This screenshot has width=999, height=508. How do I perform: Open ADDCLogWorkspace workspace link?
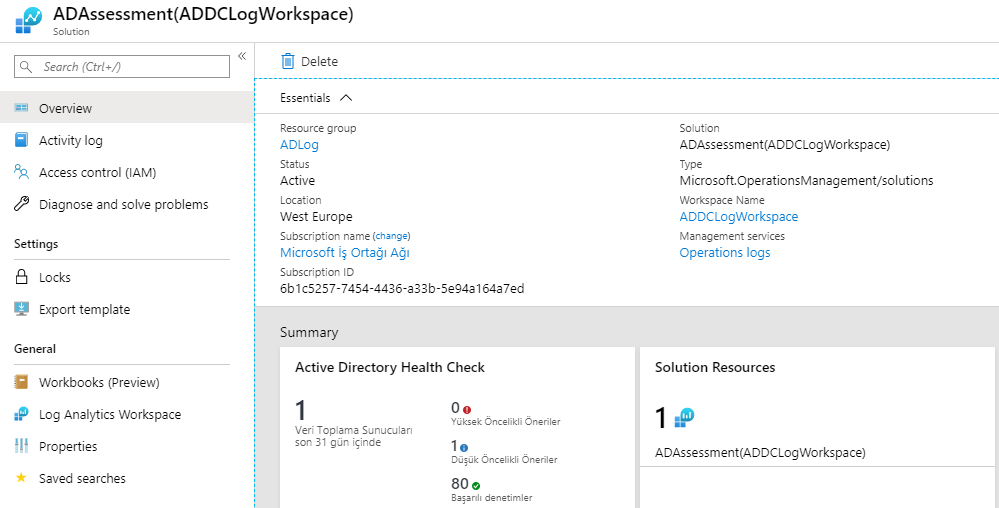point(738,217)
